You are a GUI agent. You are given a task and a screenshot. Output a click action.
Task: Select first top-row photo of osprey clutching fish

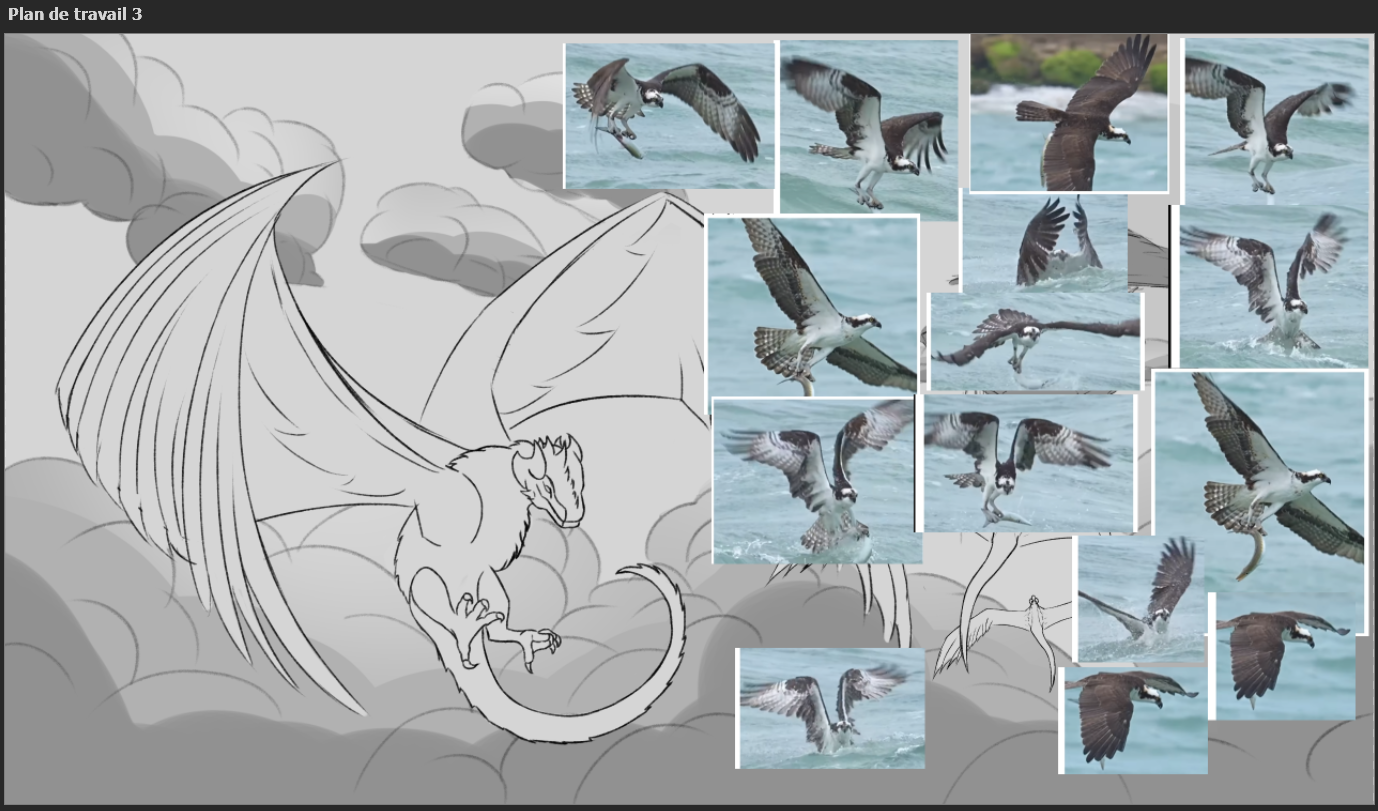pos(669,115)
